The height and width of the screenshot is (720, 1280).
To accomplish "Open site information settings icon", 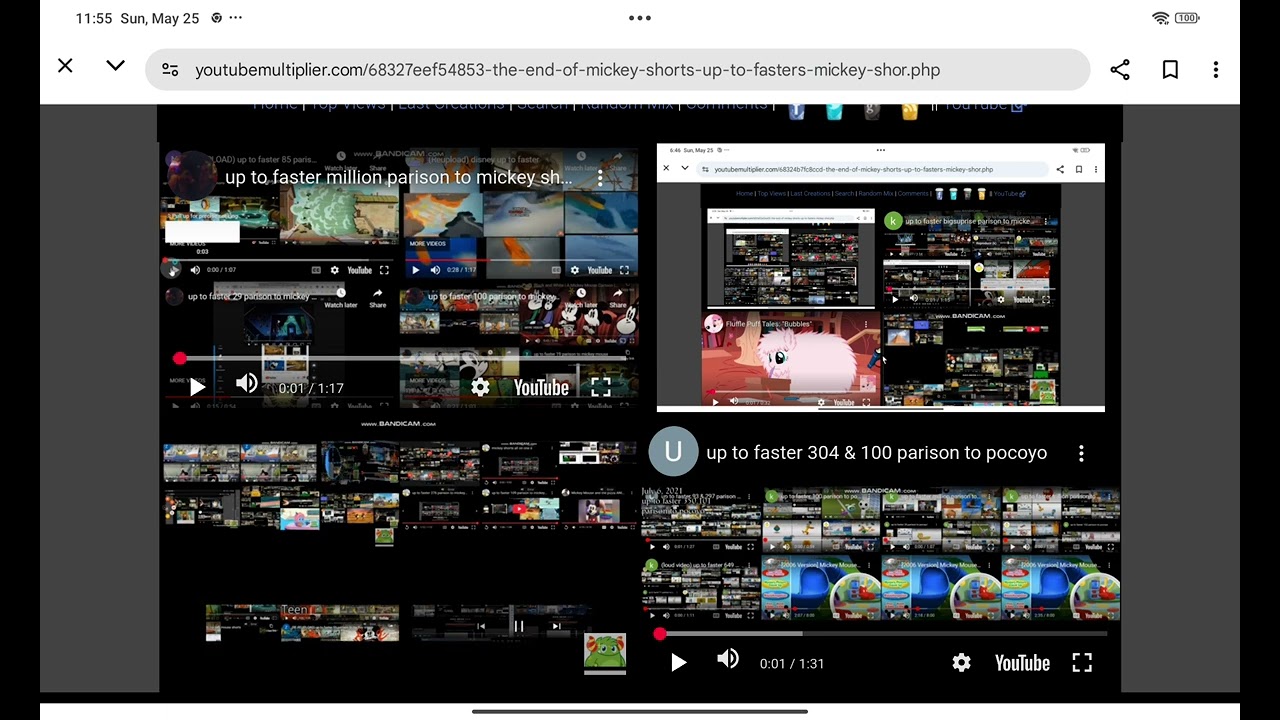I will click(x=170, y=70).
